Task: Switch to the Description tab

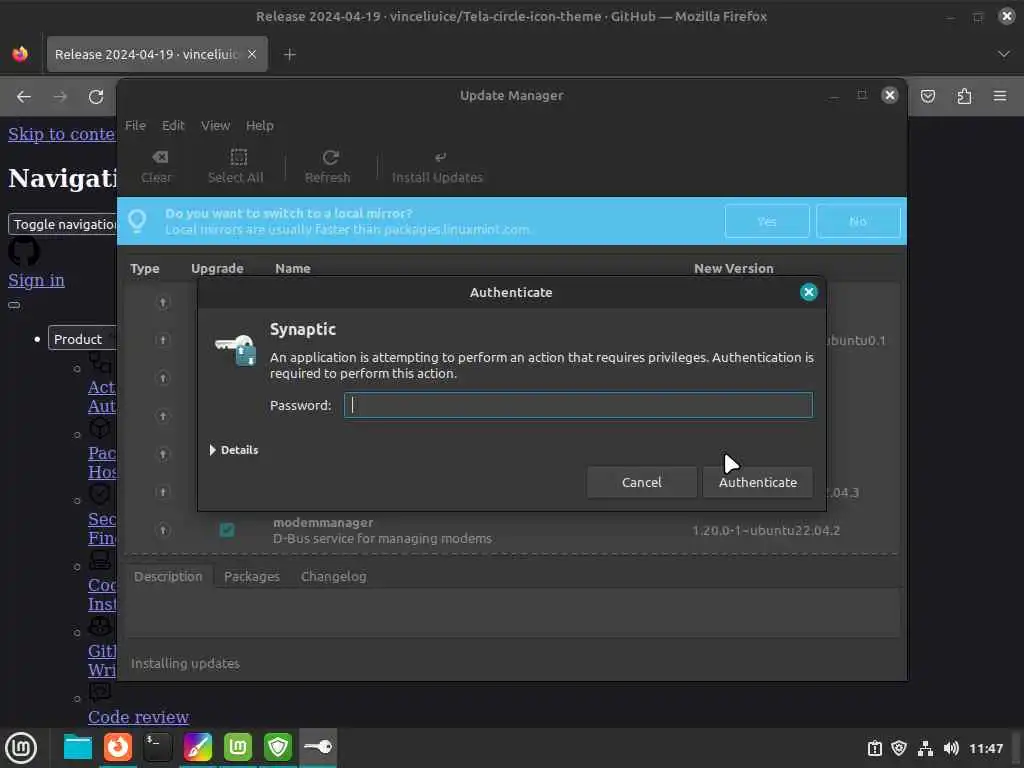Action: coord(168,577)
